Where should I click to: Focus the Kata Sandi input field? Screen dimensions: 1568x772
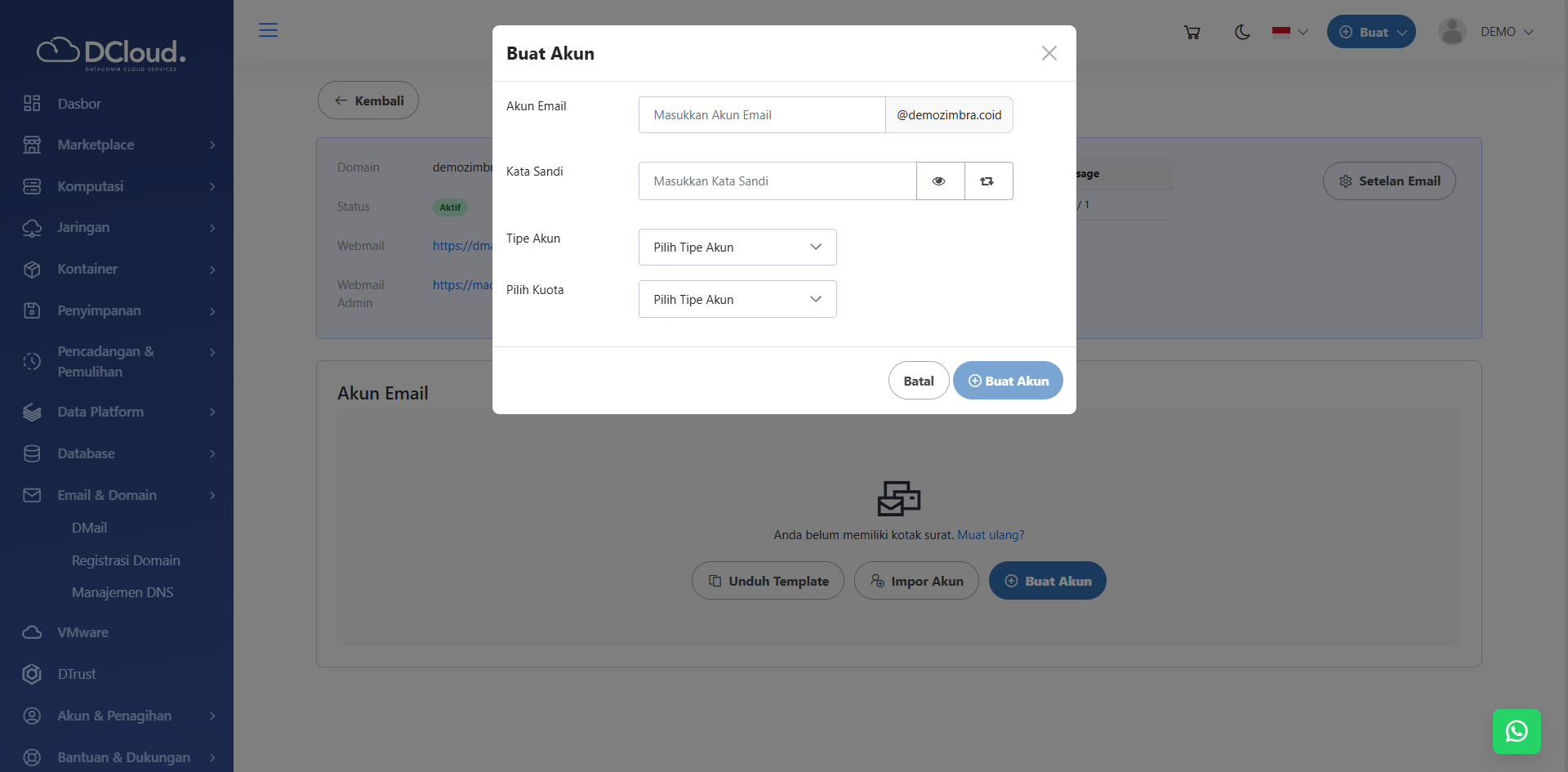777,181
